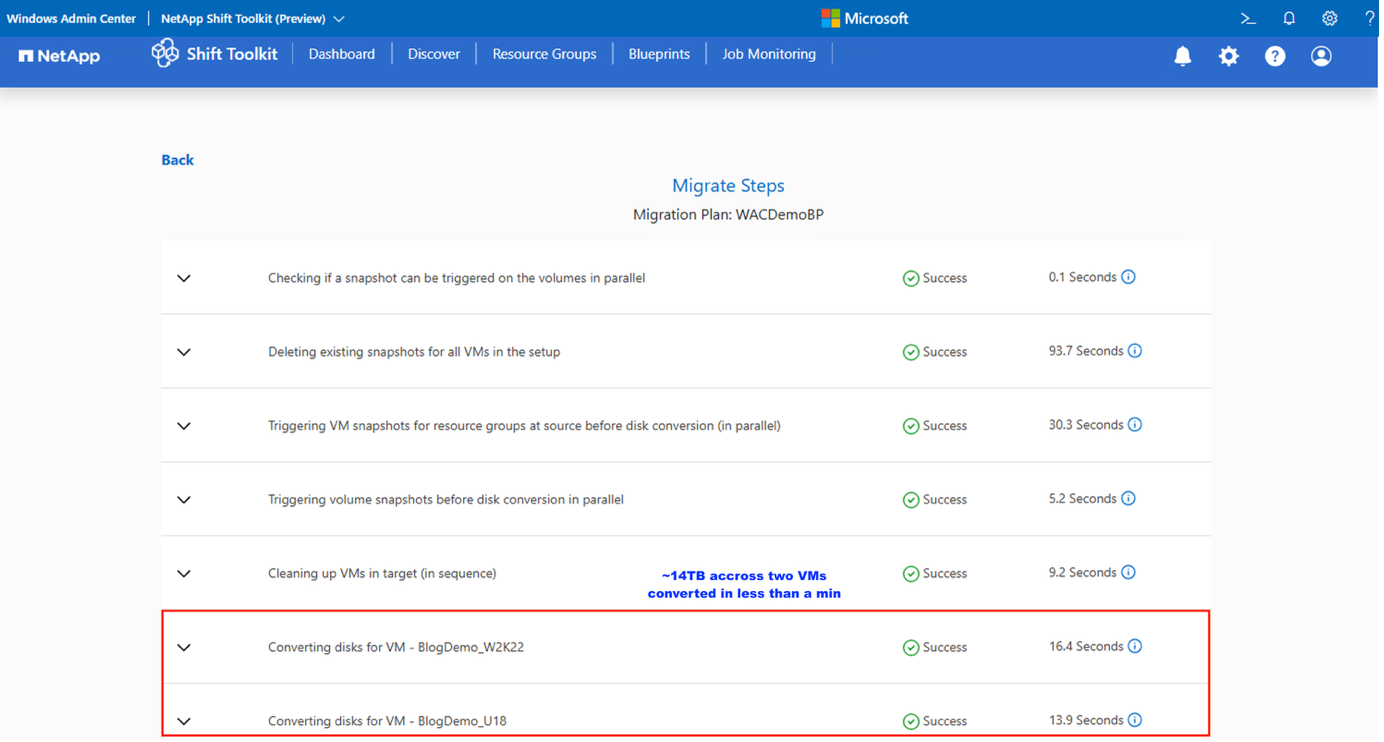The height and width of the screenshot is (742, 1384).
Task: Open the Windows Admin Center settings gear
Action: [1329, 17]
